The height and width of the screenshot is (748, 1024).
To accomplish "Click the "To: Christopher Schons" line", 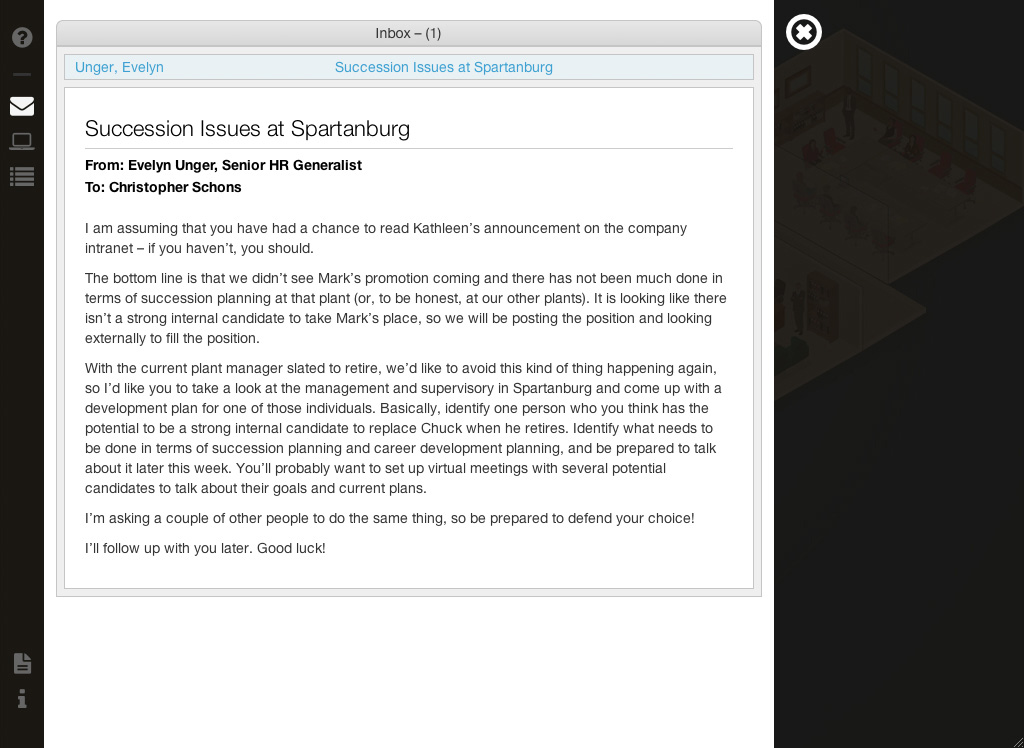I will point(163,187).
